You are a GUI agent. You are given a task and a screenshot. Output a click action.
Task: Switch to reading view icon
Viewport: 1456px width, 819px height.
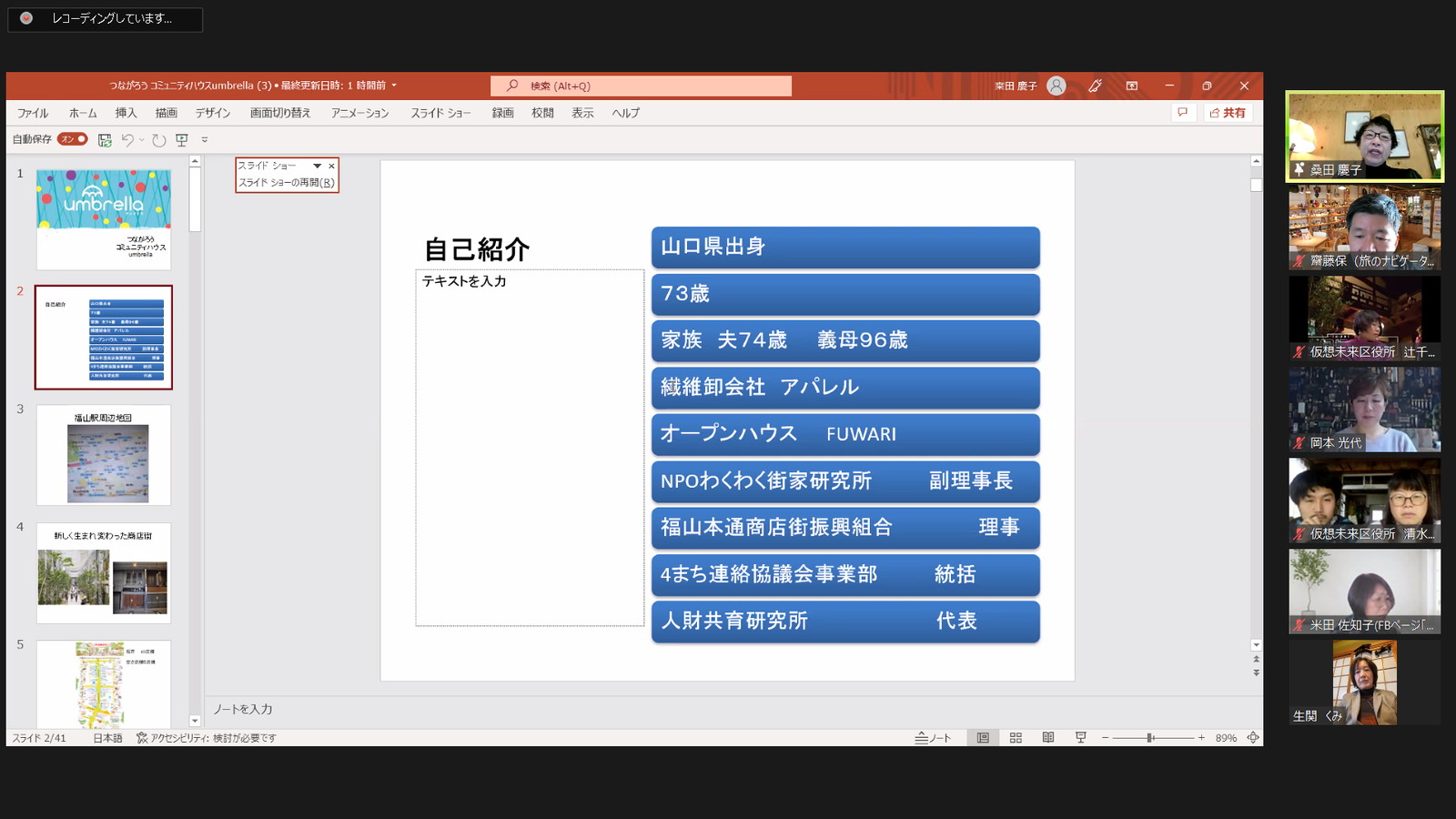point(1048,738)
